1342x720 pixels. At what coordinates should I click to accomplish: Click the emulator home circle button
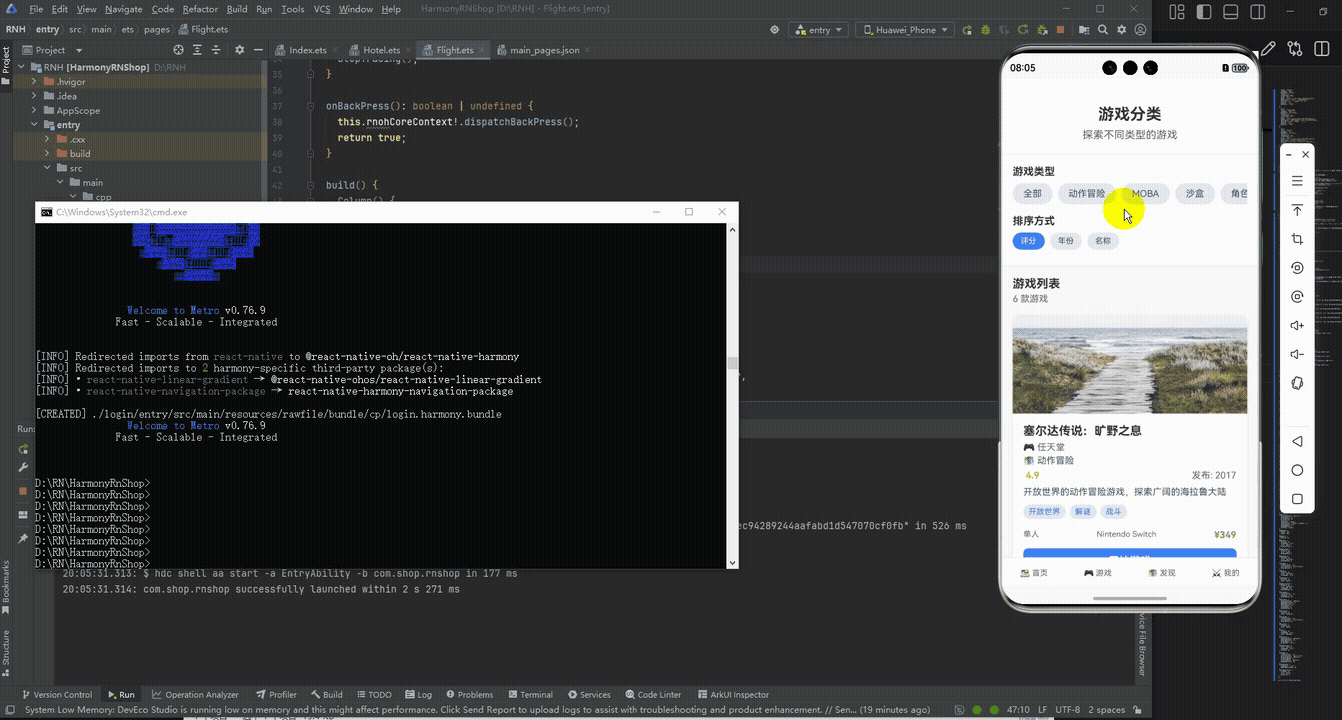(x=1297, y=470)
